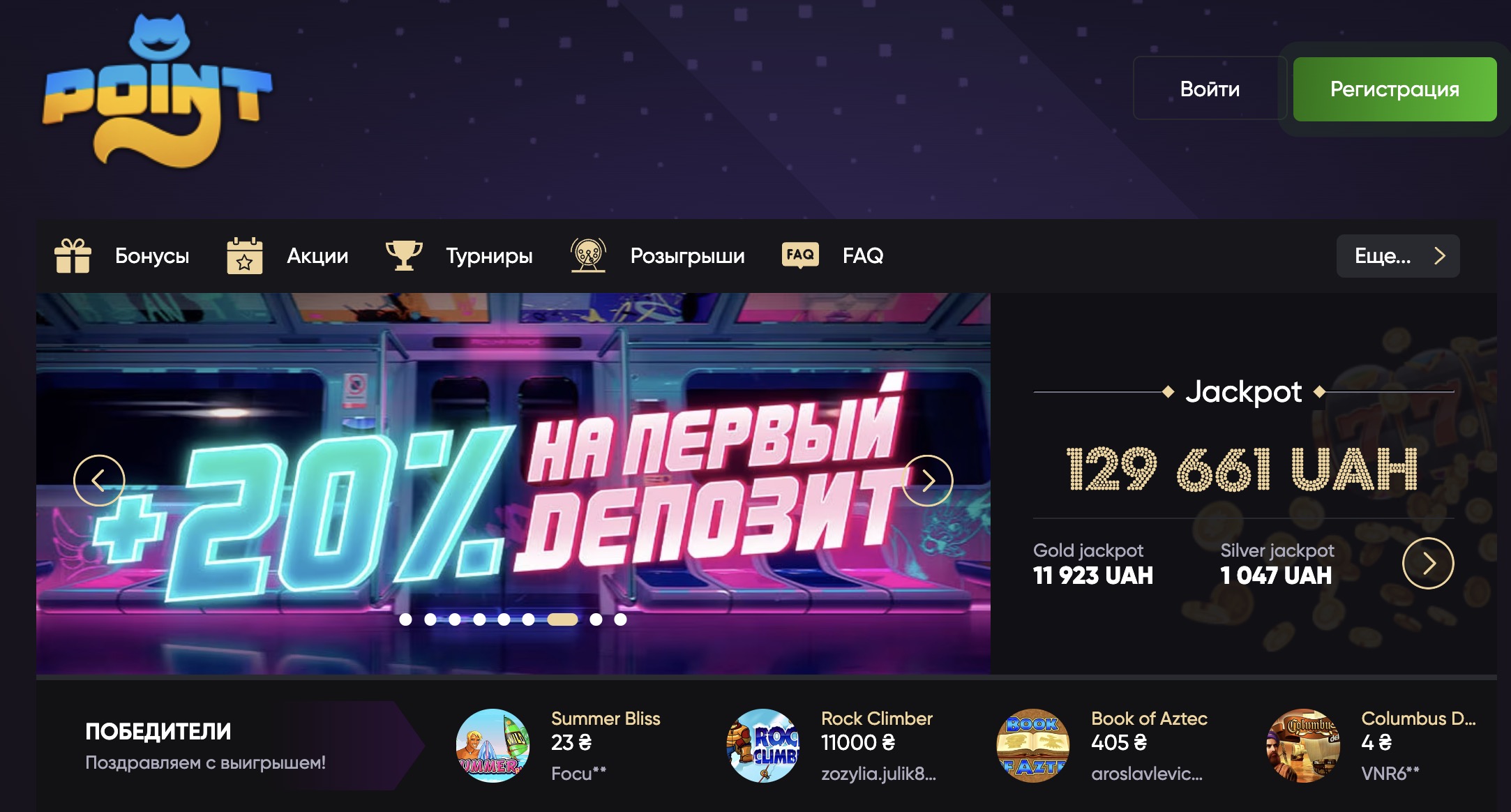The image size is (1511, 812).
Task: Open the Rock Climber game thumbnail
Action: tap(763, 746)
